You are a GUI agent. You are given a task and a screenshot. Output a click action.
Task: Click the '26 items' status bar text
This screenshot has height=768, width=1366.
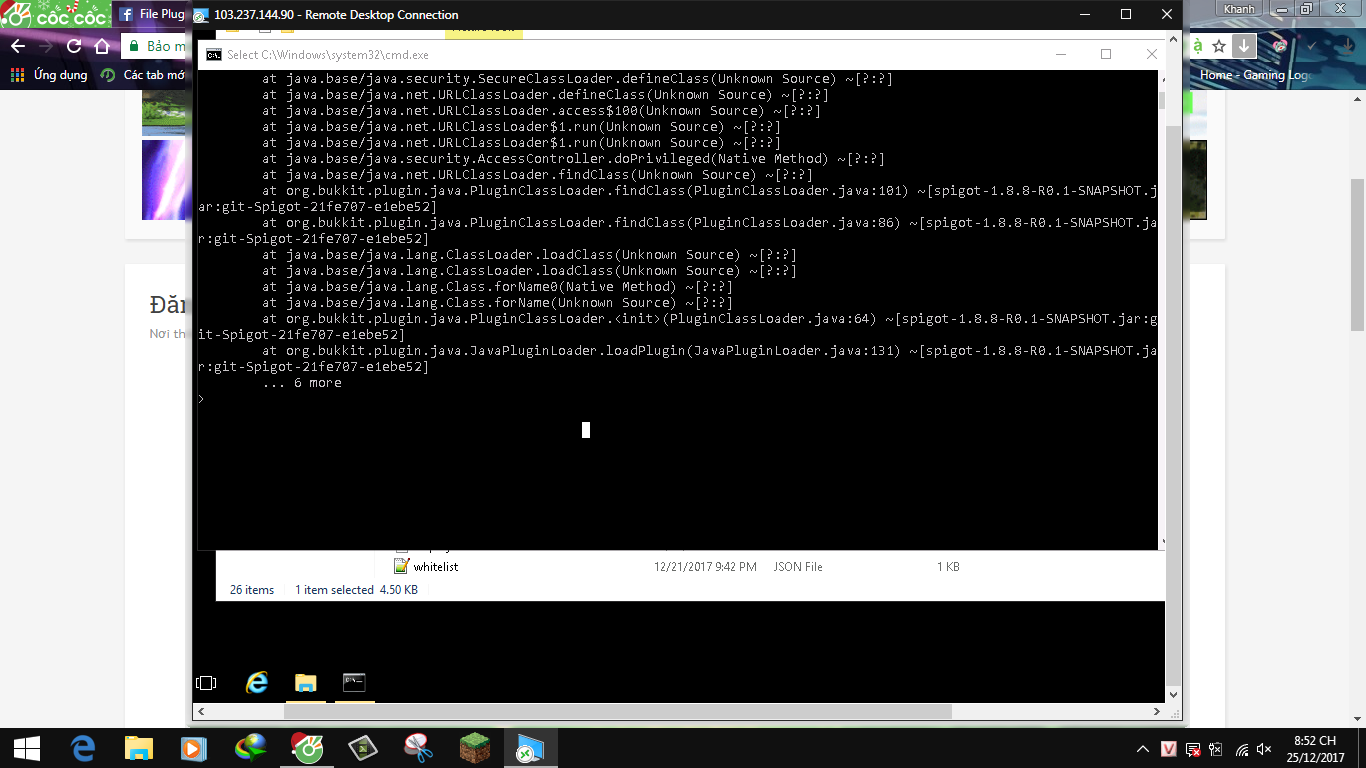tap(252, 590)
